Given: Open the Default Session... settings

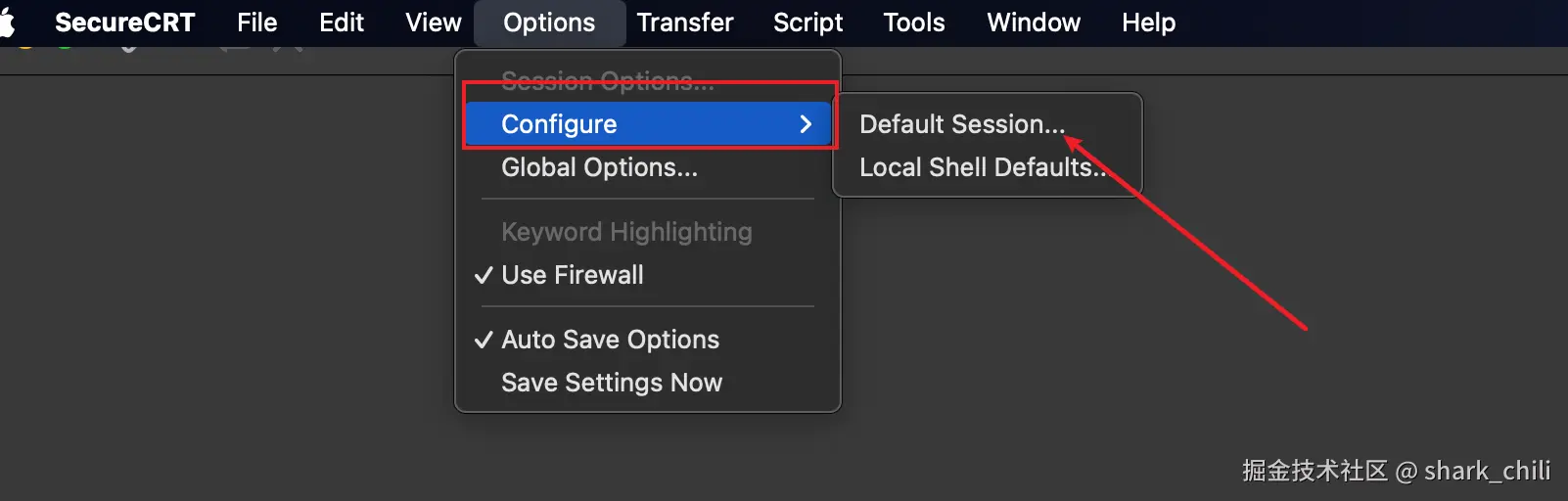Looking at the screenshot, I should click(961, 124).
